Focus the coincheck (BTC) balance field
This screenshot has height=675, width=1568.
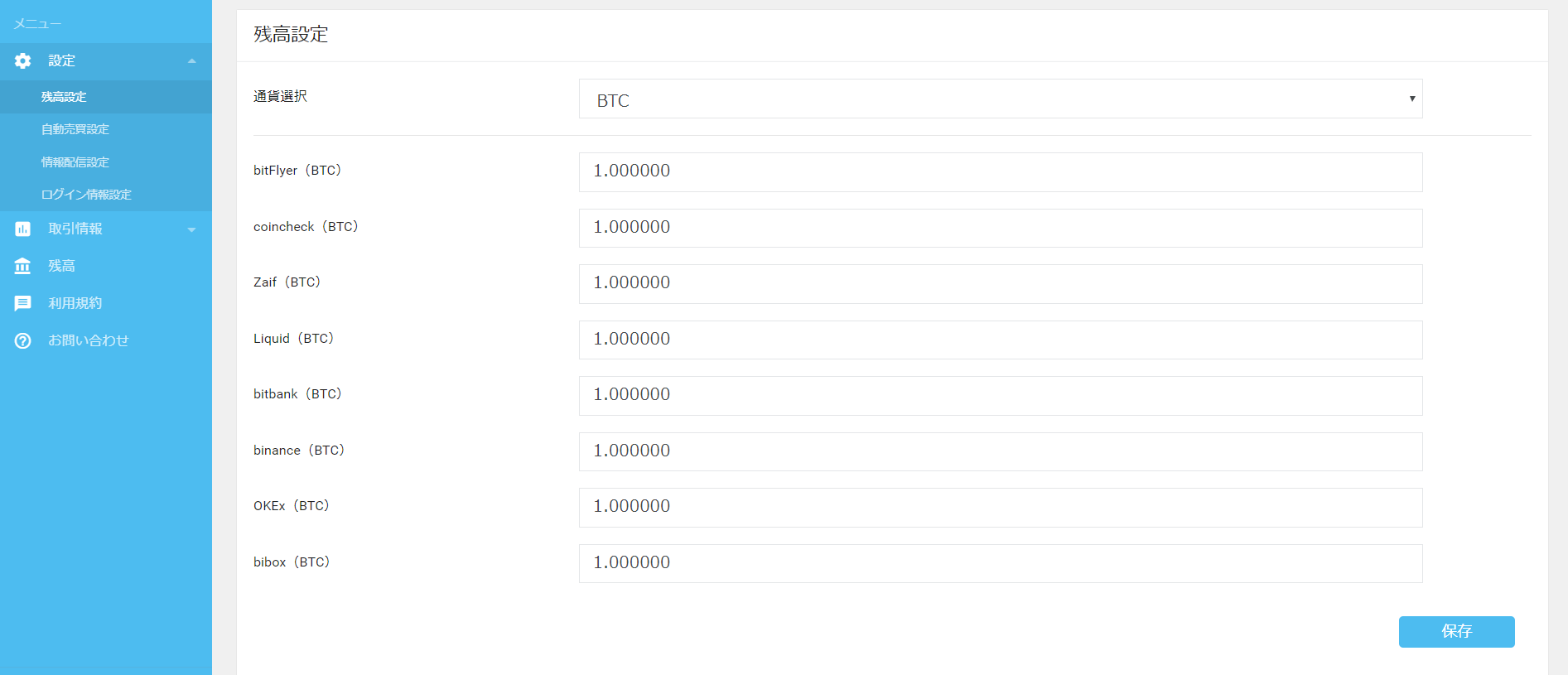tap(1001, 228)
